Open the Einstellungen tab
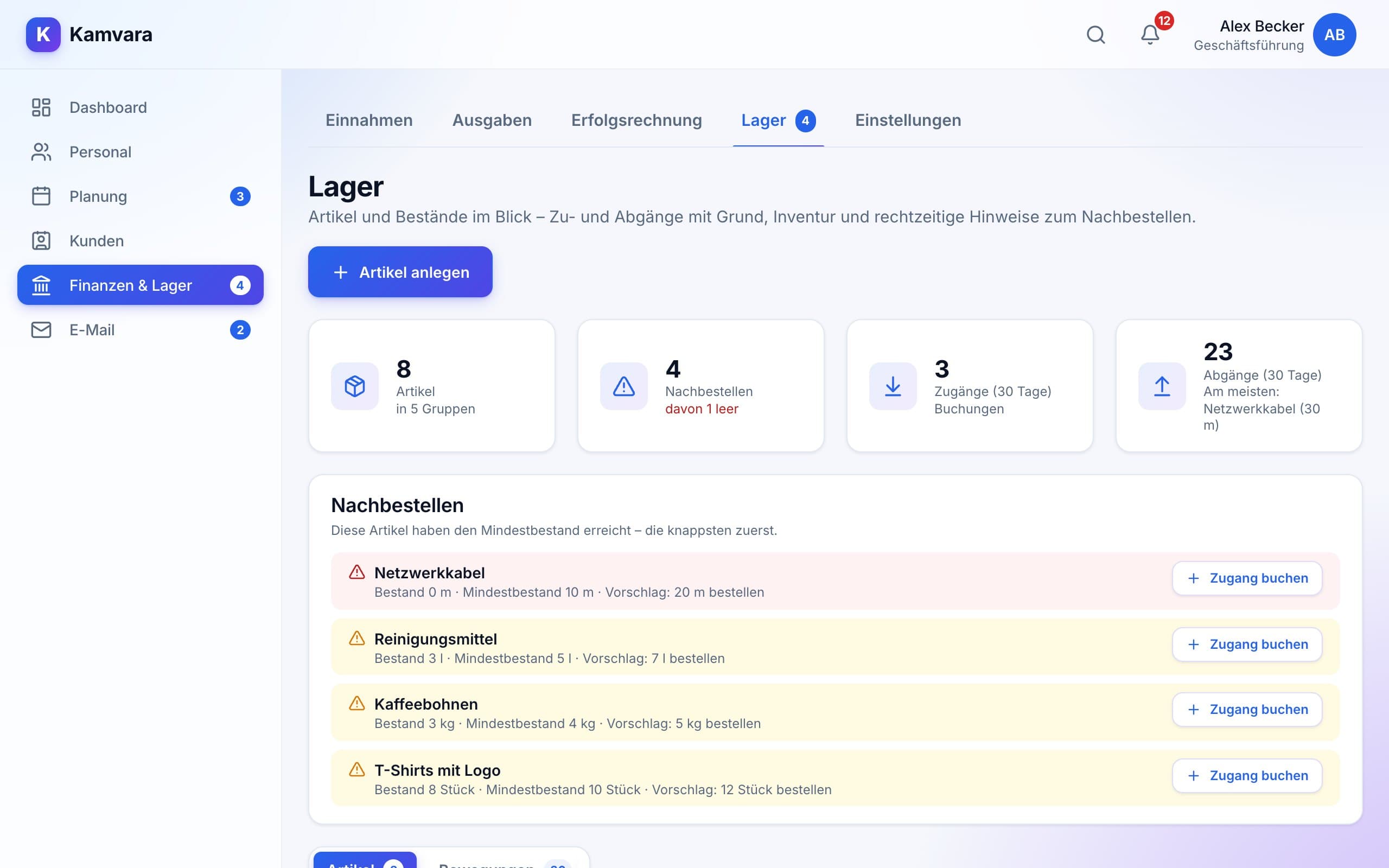 (908, 120)
